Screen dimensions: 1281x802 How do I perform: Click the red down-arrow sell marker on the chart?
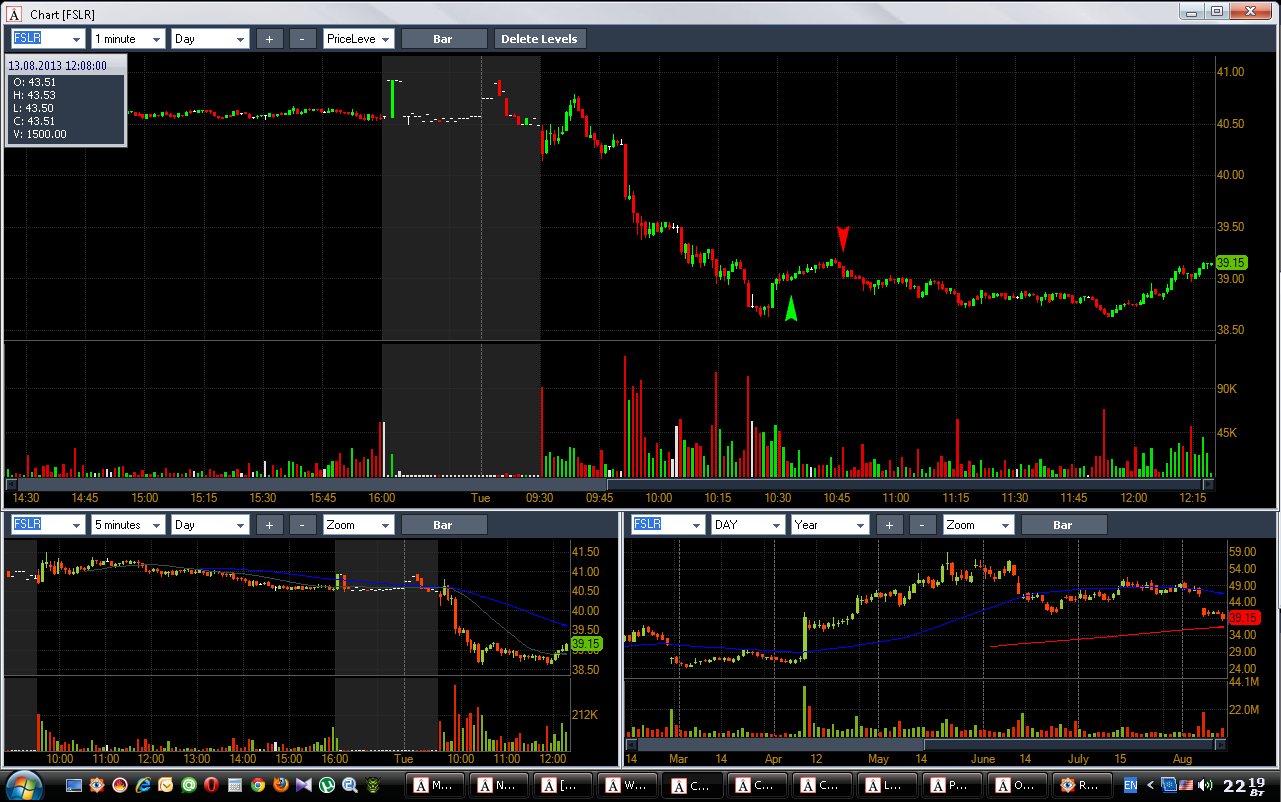coord(843,237)
